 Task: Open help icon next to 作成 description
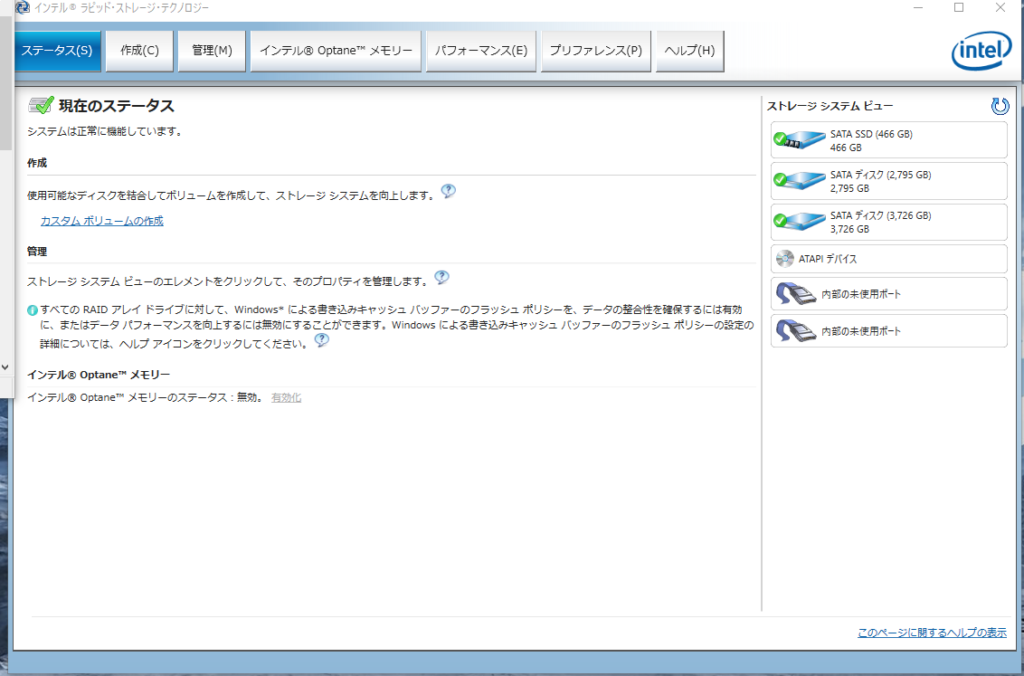[448, 191]
